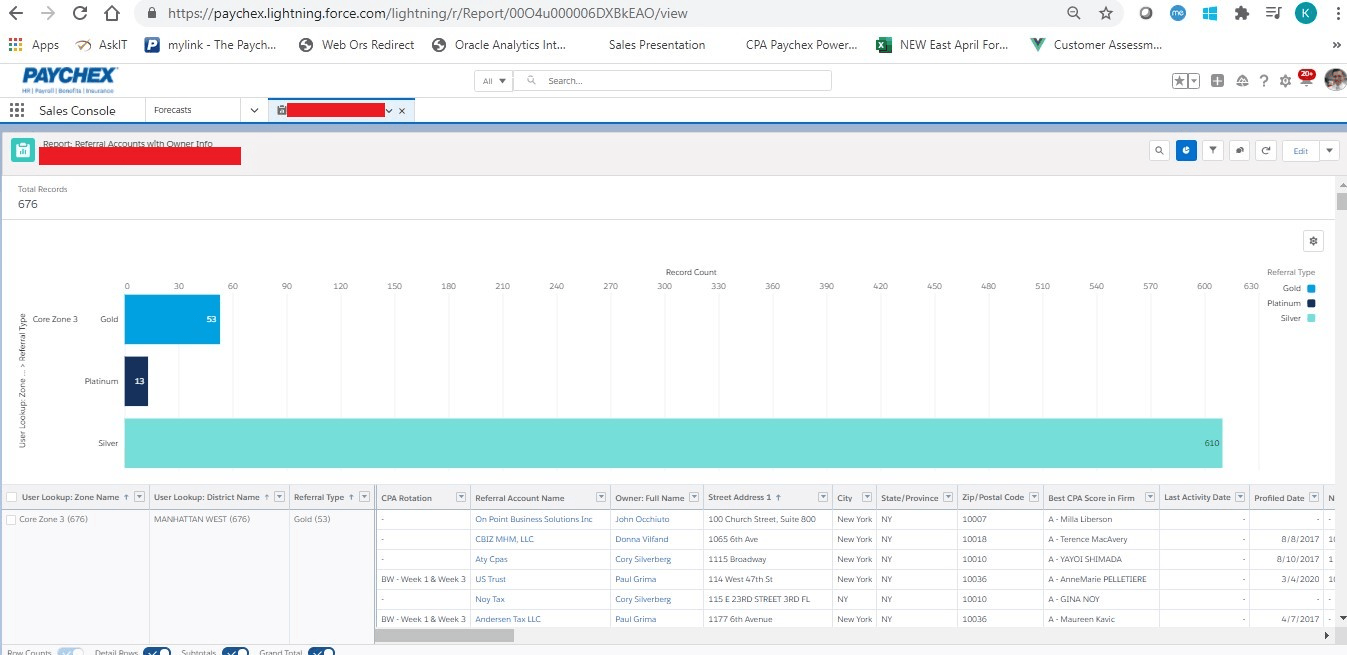Open the media control playlist icon
This screenshot has height=655, width=1347.
click(x=1273, y=13)
